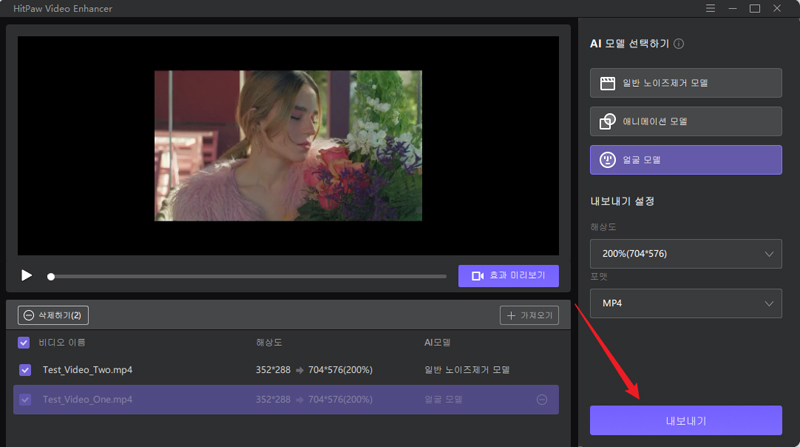Open the MP4 format dropdown
The width and height of the screenshot is (800, 447).
coord(685,302)
